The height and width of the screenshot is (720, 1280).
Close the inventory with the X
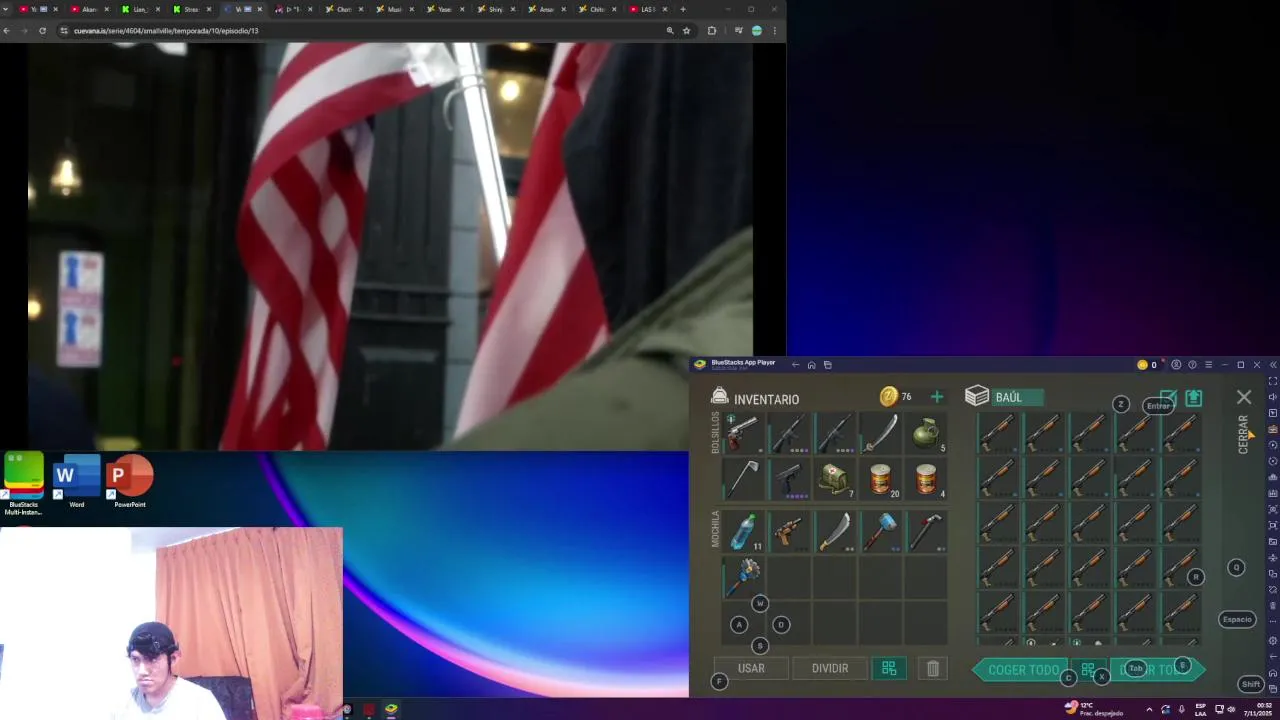pos(1244,397)
